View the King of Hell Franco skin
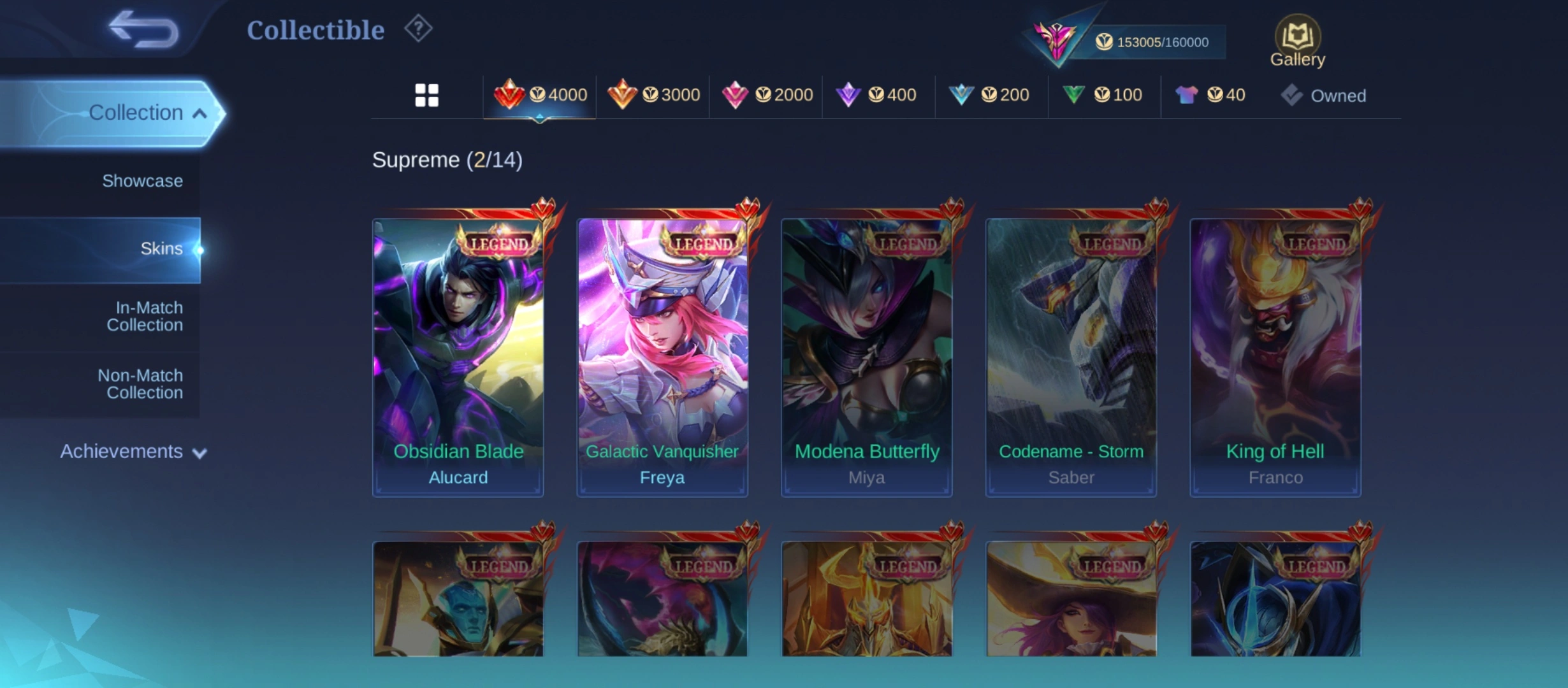This screenshot has height=688, width=1568. click(1275, 357)
